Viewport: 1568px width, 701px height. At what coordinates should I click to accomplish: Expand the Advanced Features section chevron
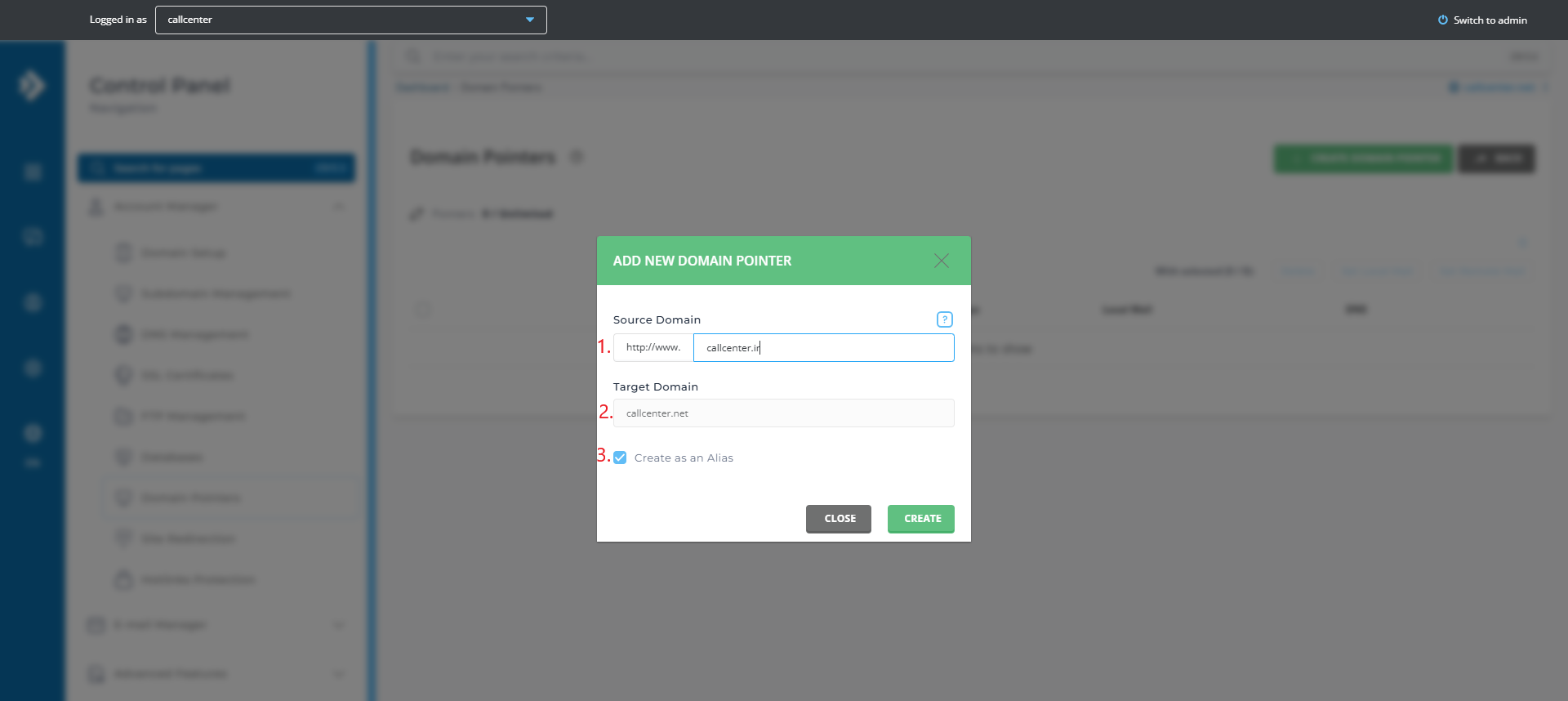coord(338,674)
